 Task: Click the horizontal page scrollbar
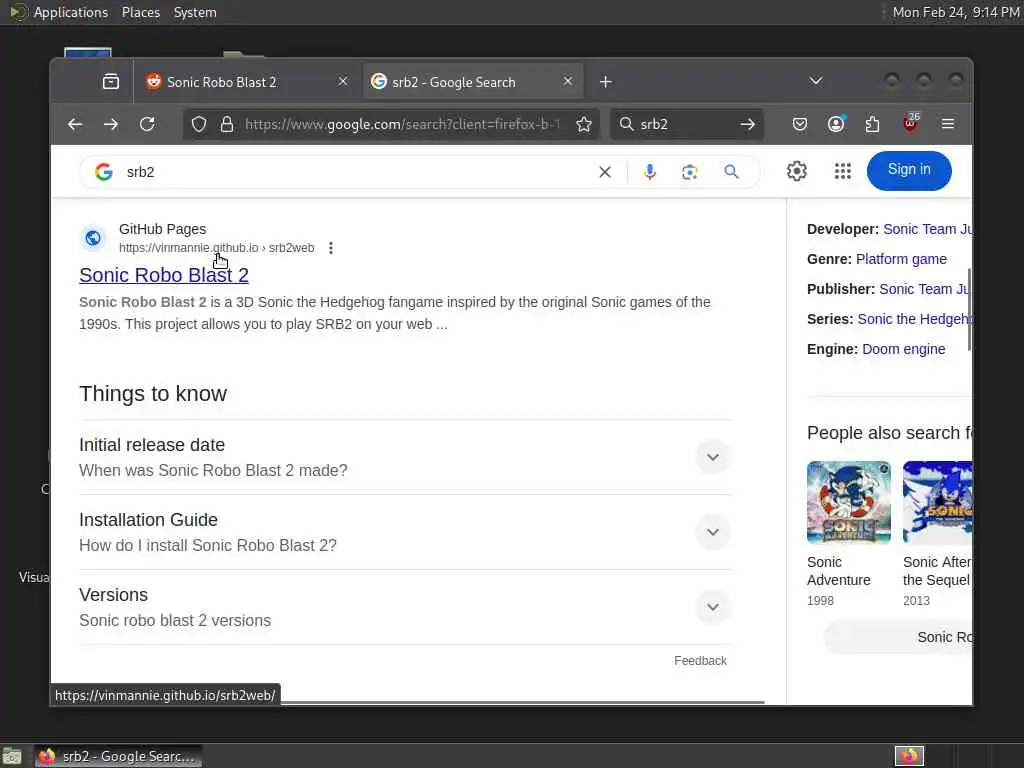(x=522, y=703)
